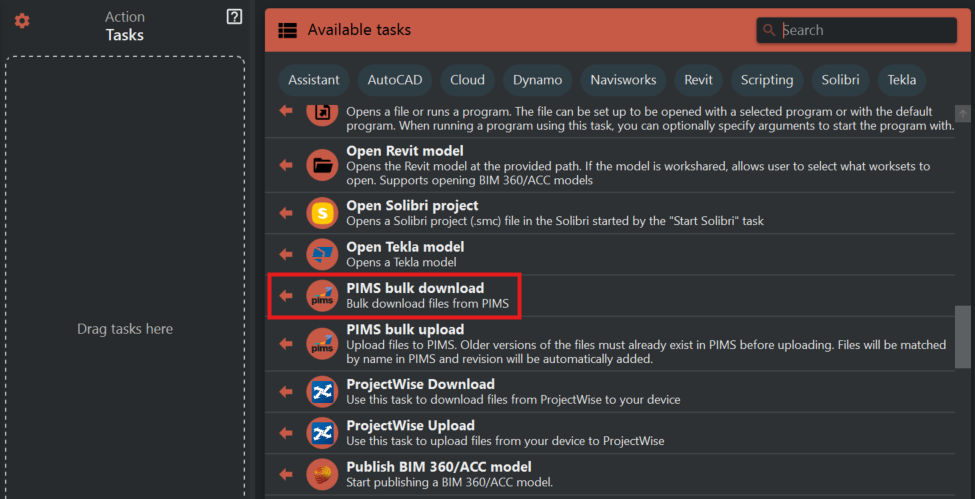Image resolution: width=975 pixels, height=499 pixels.
Task: Filter tasks by Navisworks category
Action: [623, 80]
